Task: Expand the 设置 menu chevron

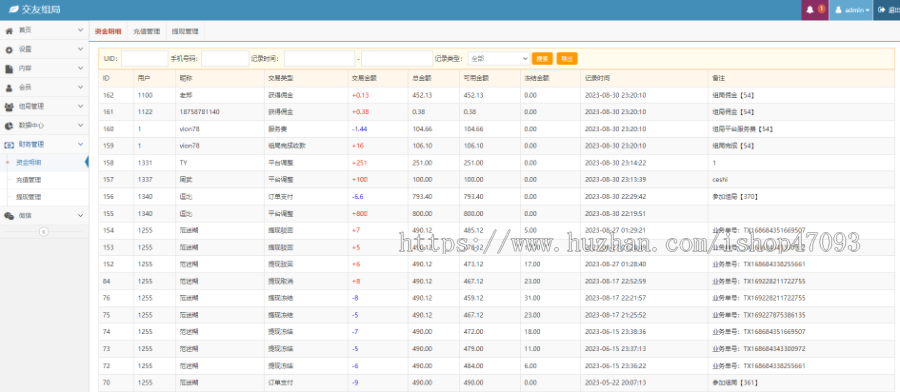Action: (80, 49)
